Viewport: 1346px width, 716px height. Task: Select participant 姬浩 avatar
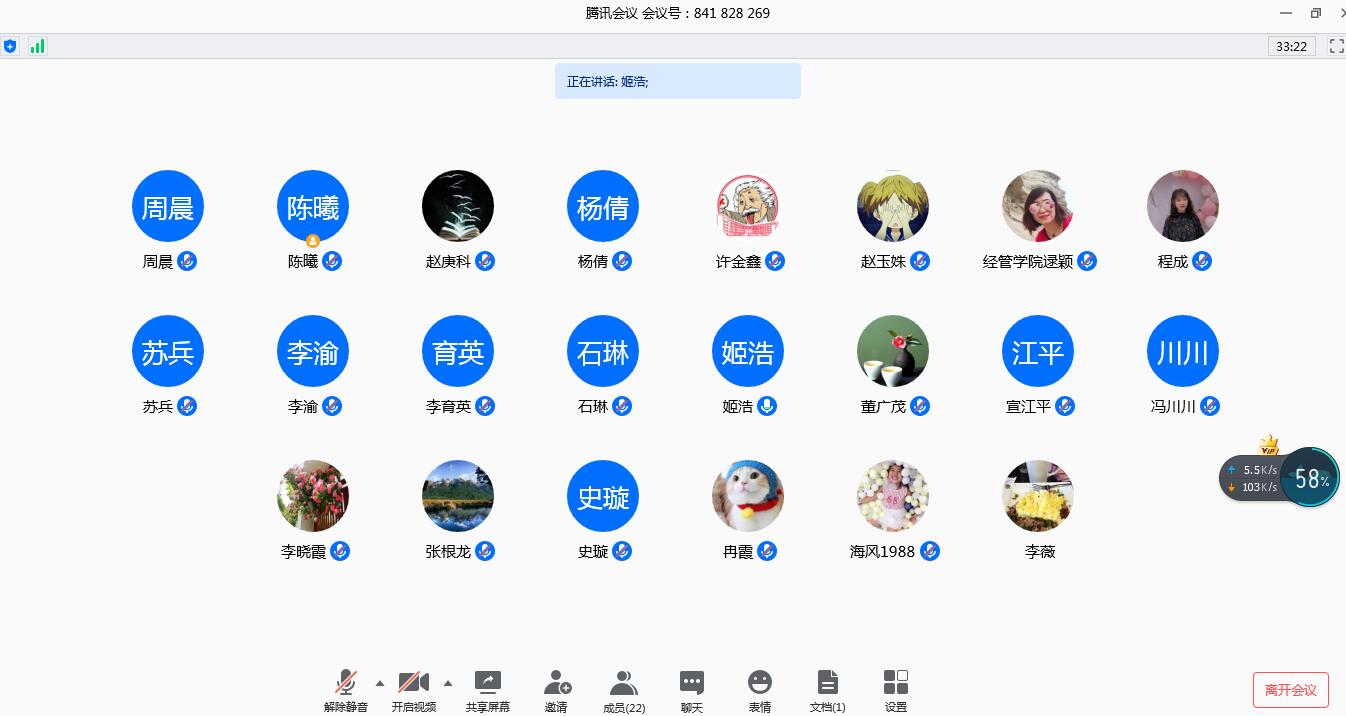(x=747, y=352)
